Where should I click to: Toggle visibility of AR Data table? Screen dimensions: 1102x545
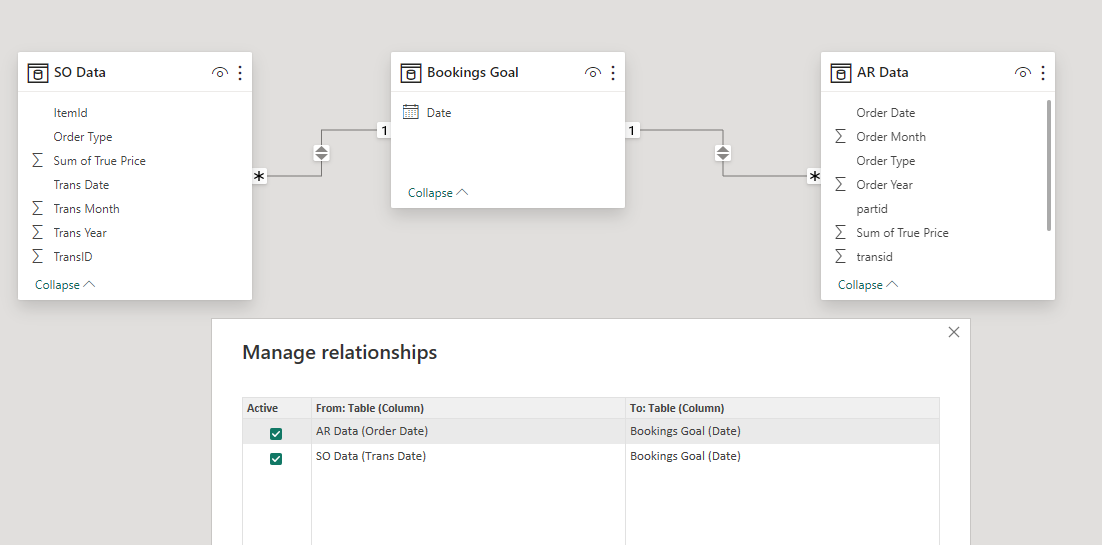click(1023, 72)
